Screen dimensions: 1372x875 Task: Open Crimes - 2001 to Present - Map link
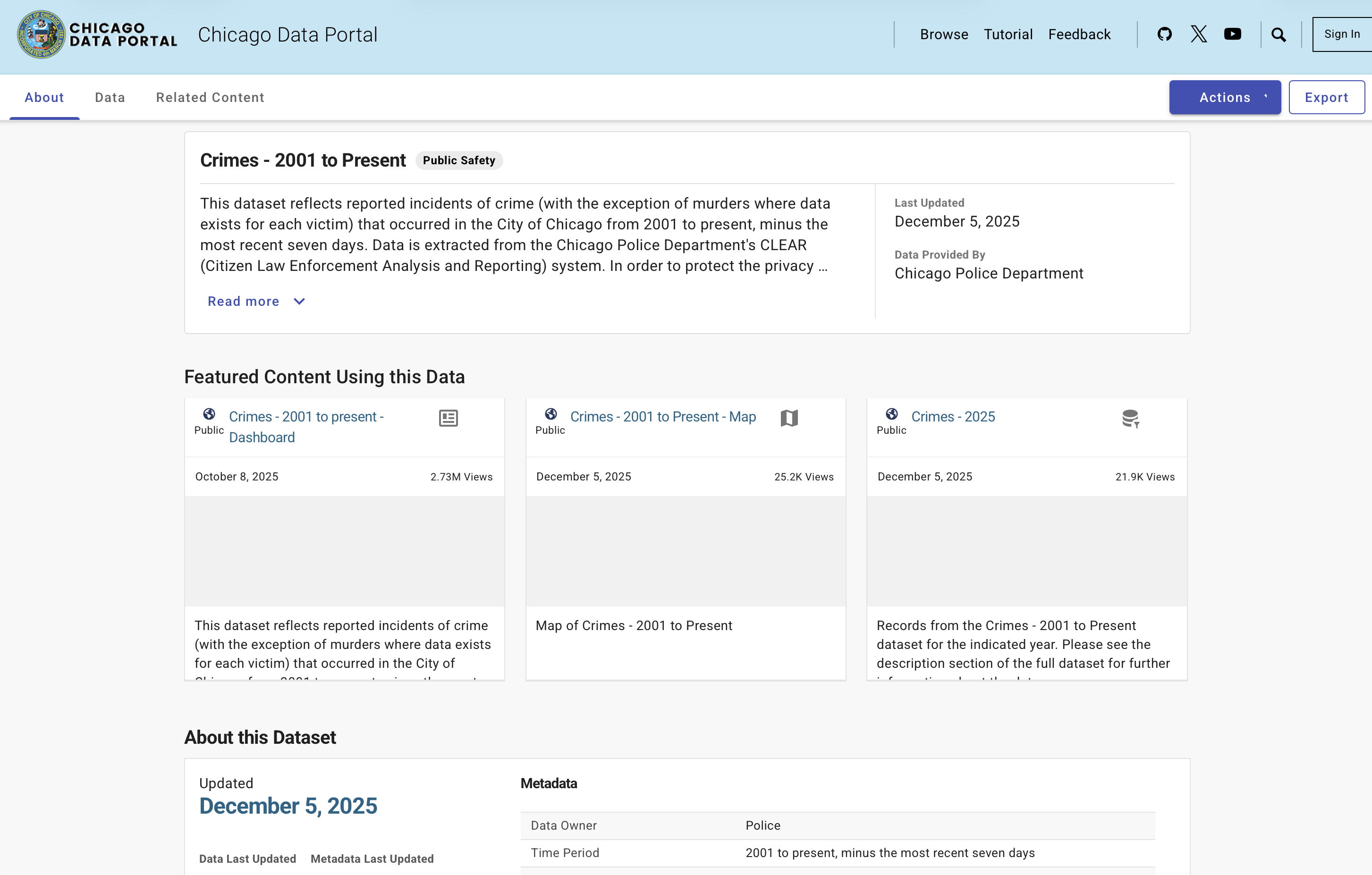click(x=663, y=416)
